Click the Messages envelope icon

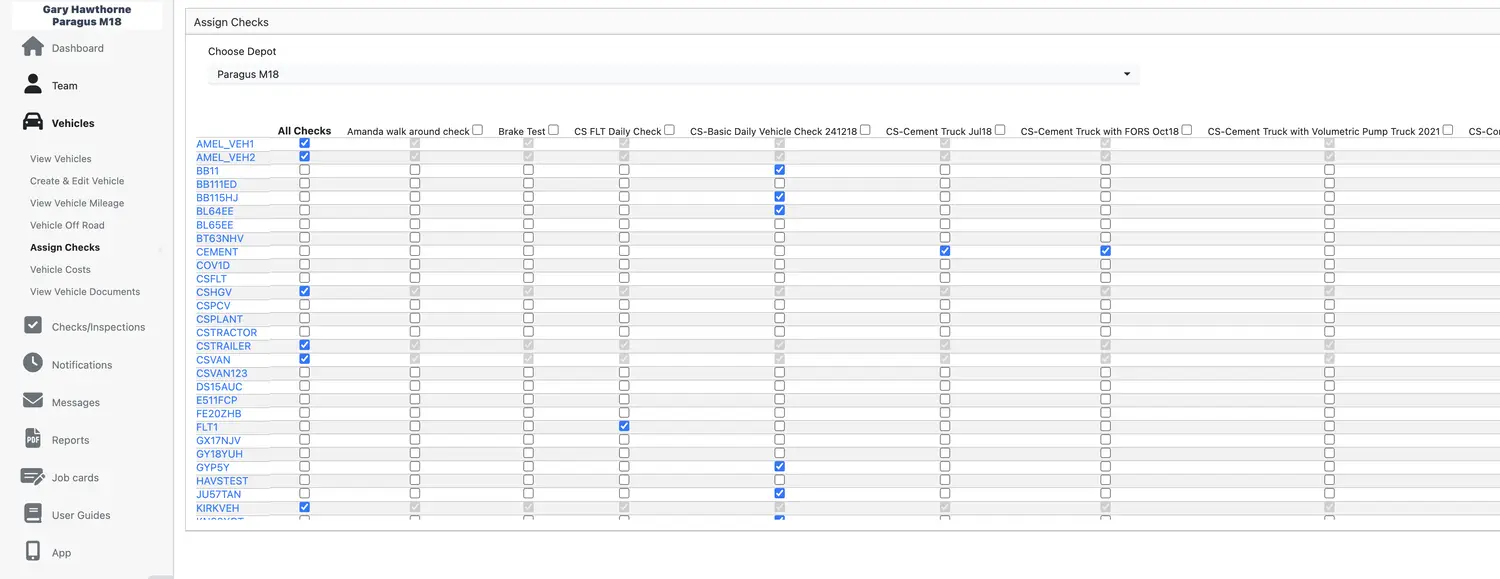click(33, 401)
